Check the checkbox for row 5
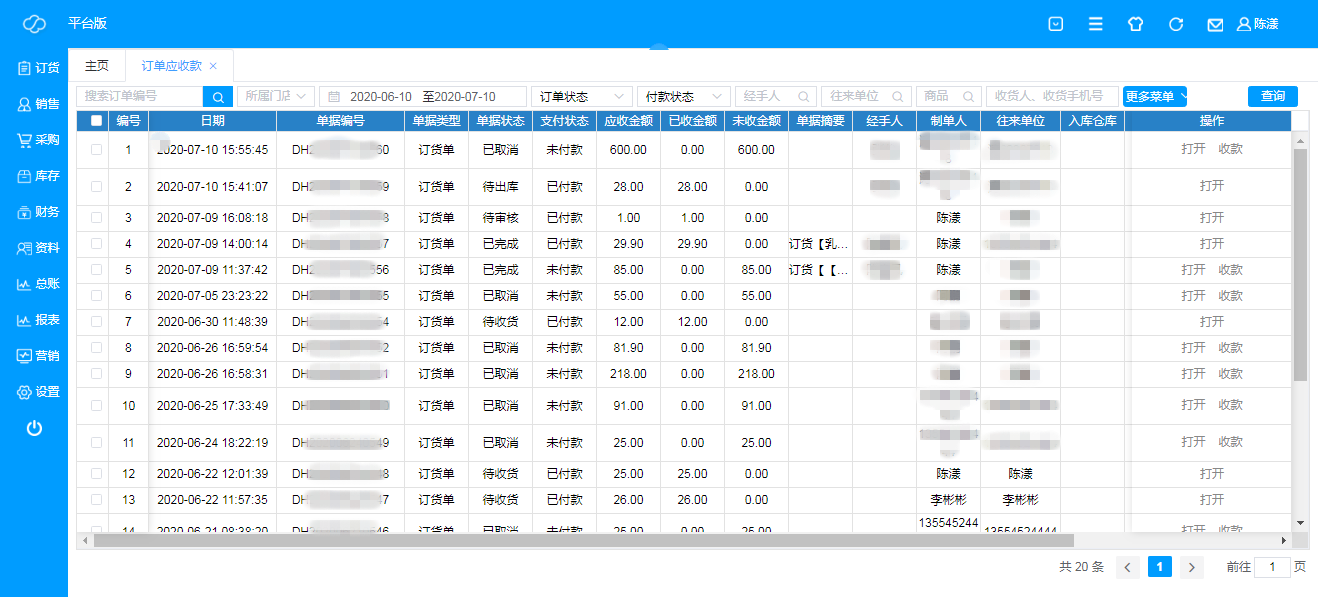Image resolution: width=1318 pixels, height=597 pixels. [96, 270]
